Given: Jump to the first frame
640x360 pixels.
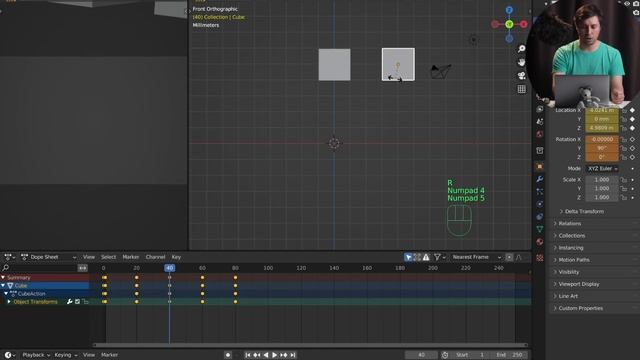Looking at the screenshot, I should pyautogui.click(x=248, y=355).
